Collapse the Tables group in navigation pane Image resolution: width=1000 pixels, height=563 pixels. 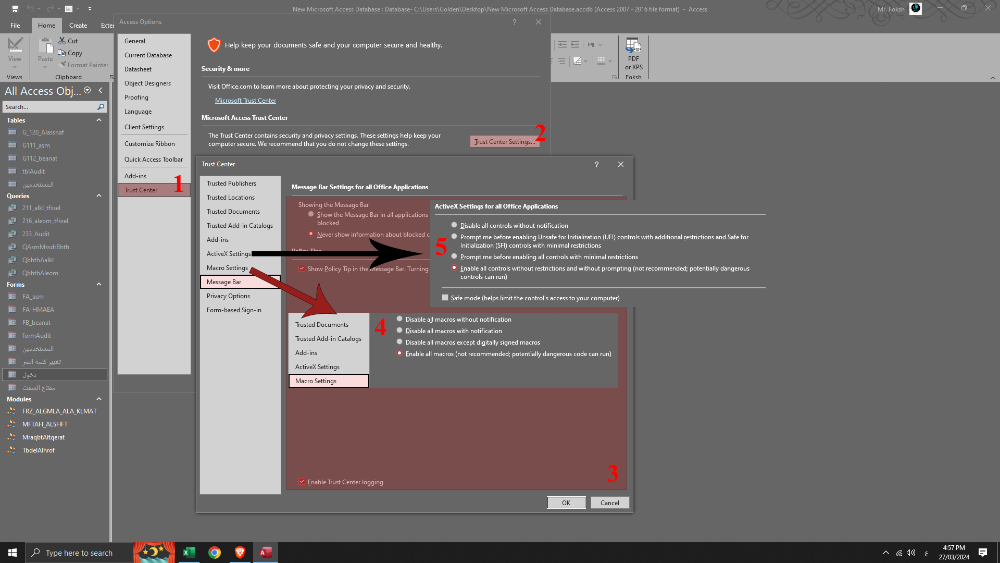pyautogui.click(x=99, y=120)
